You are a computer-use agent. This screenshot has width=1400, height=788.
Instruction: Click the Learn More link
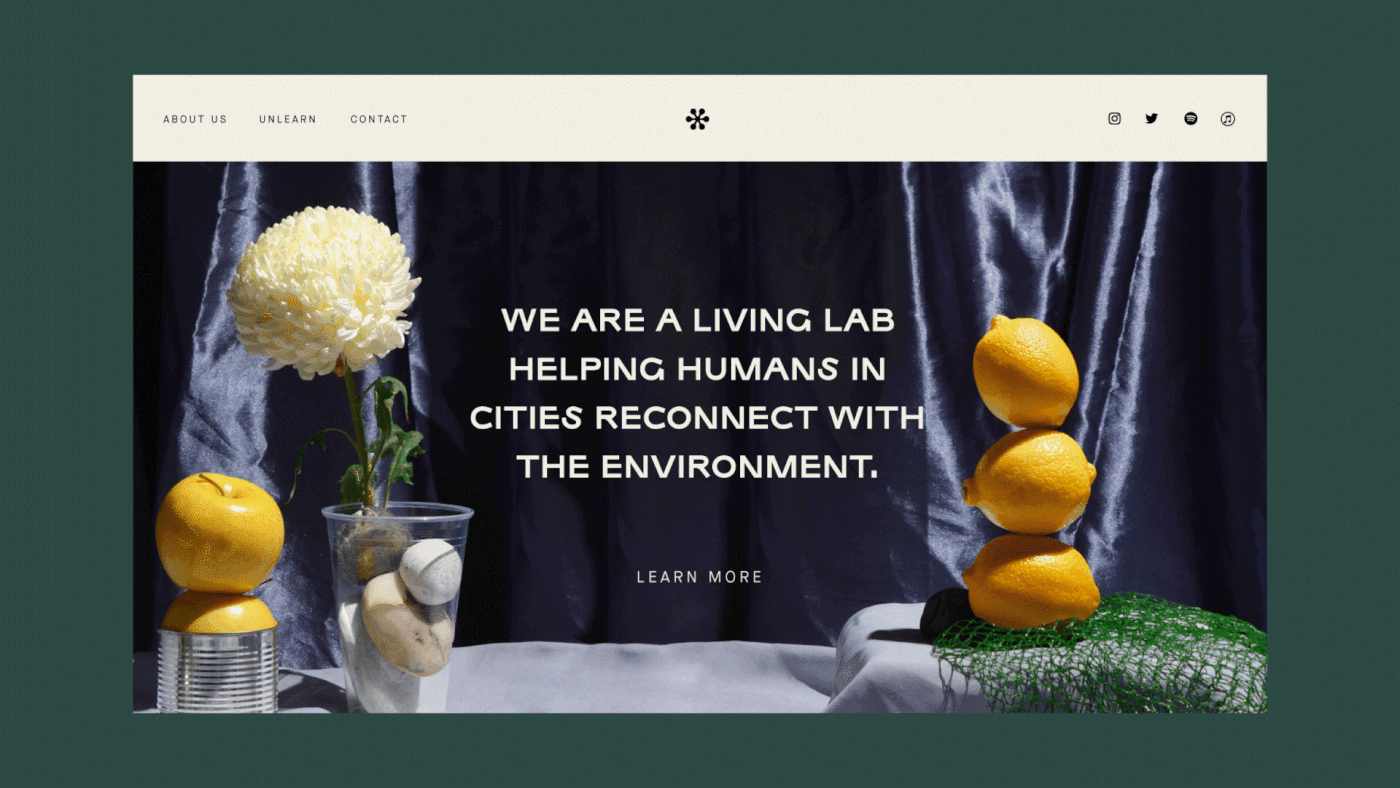click(700, 577)
